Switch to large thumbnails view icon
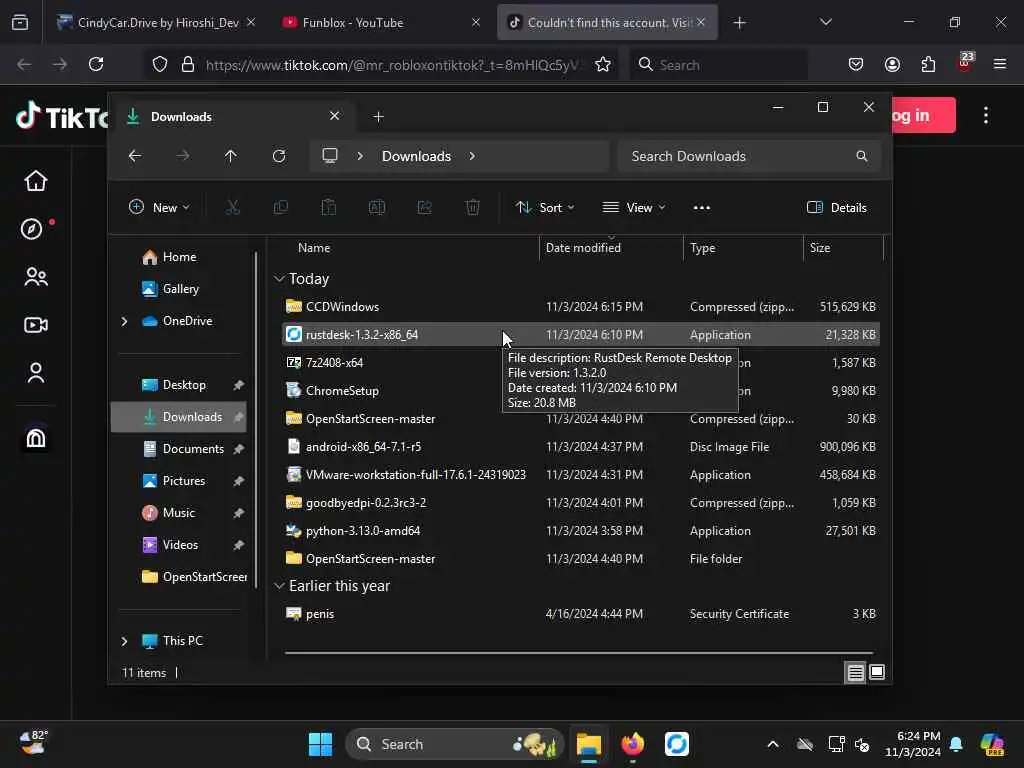 877,672
